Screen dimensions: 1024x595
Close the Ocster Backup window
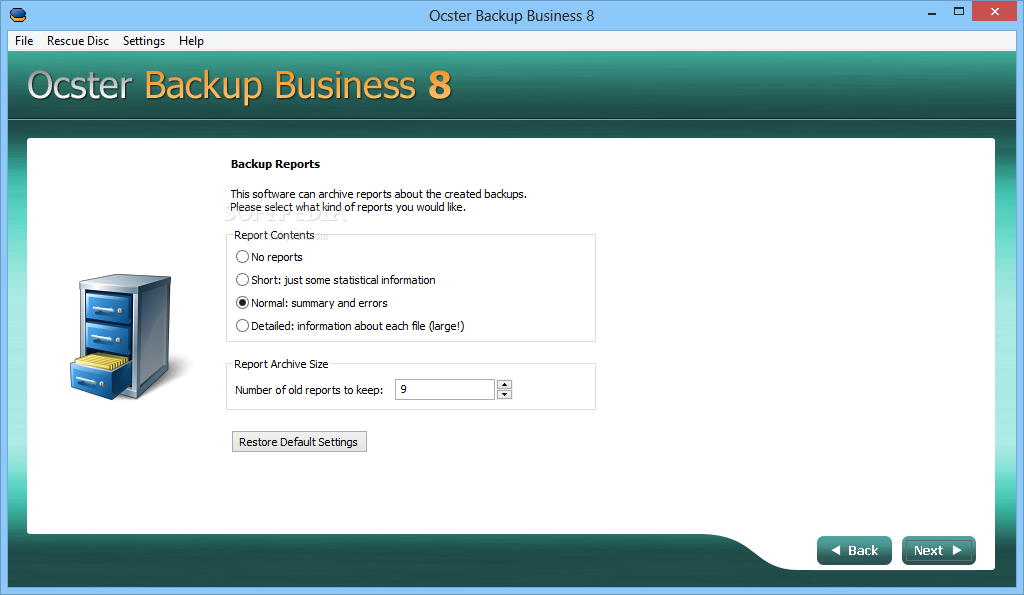[995, 12]
